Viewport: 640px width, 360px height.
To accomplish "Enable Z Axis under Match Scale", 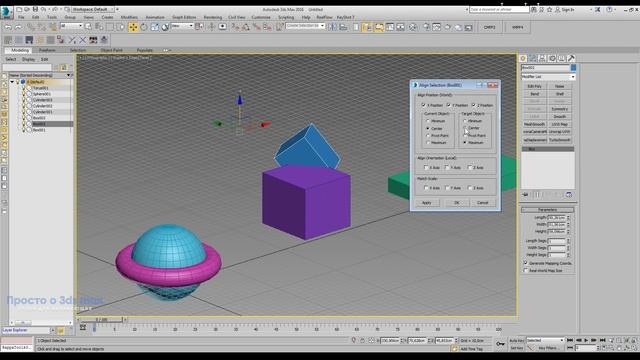I will 470,188.
